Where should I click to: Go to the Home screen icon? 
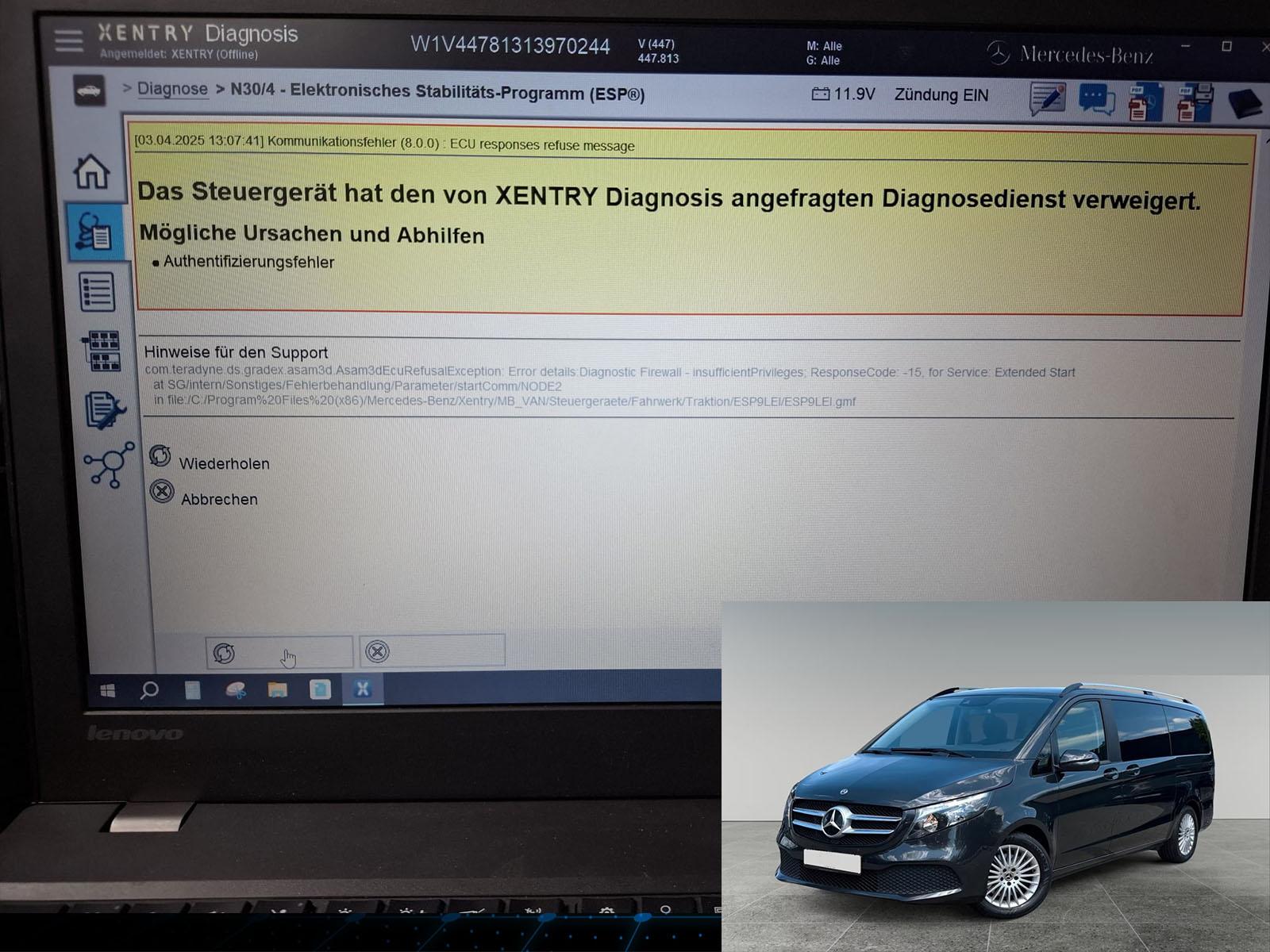(x=92, y=171)
